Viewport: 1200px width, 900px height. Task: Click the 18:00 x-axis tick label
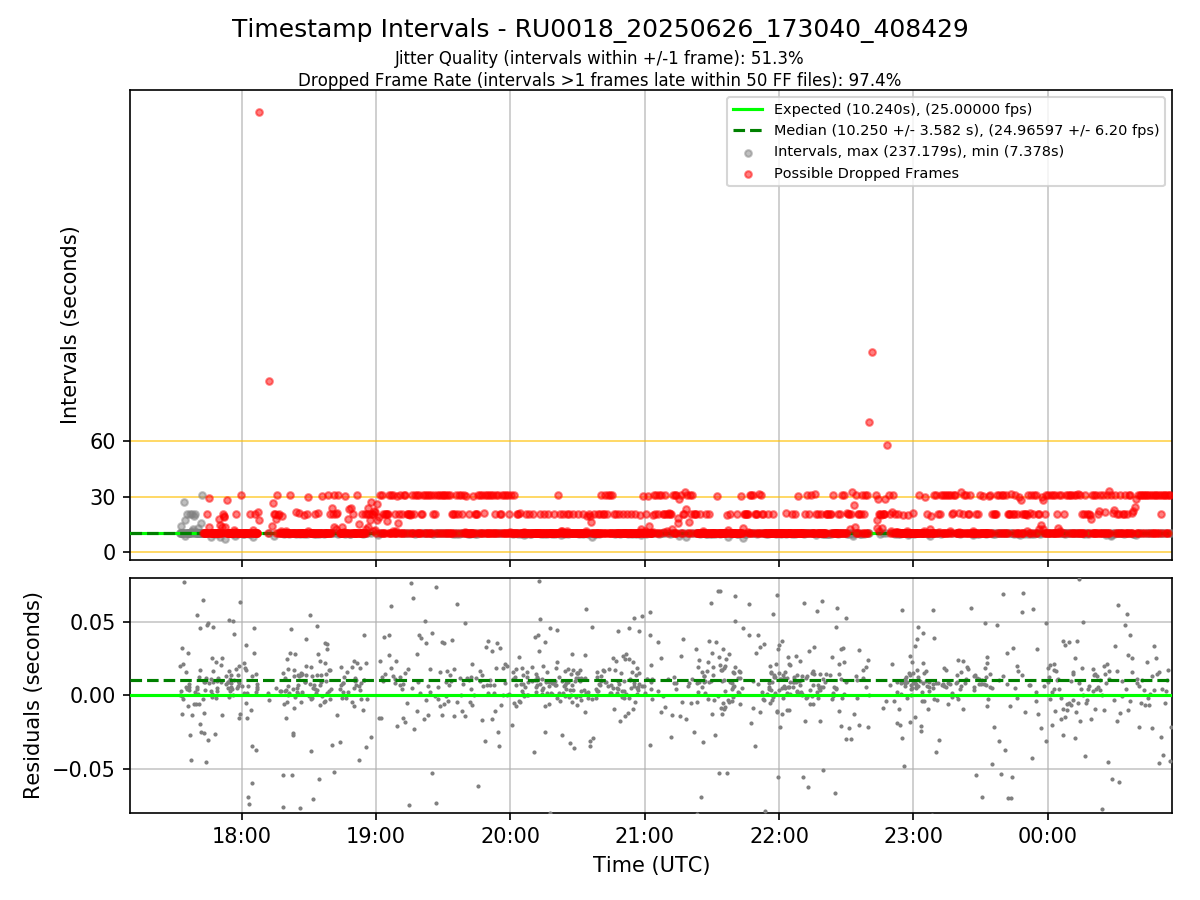242,834
